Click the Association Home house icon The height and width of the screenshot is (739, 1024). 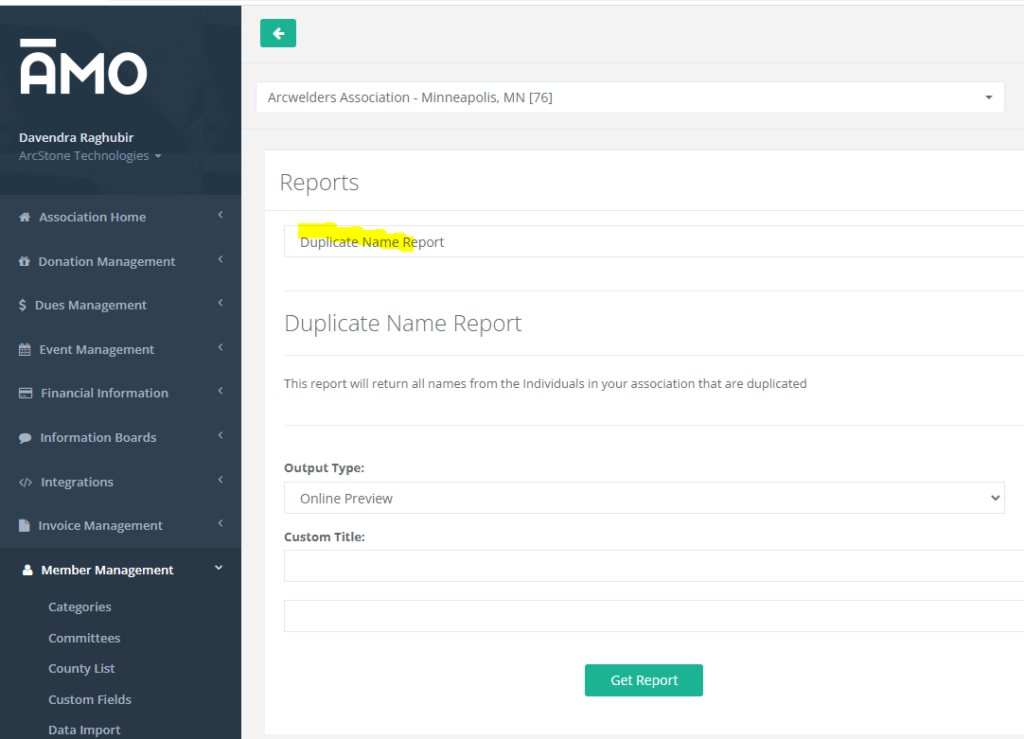tap(25, 217)
